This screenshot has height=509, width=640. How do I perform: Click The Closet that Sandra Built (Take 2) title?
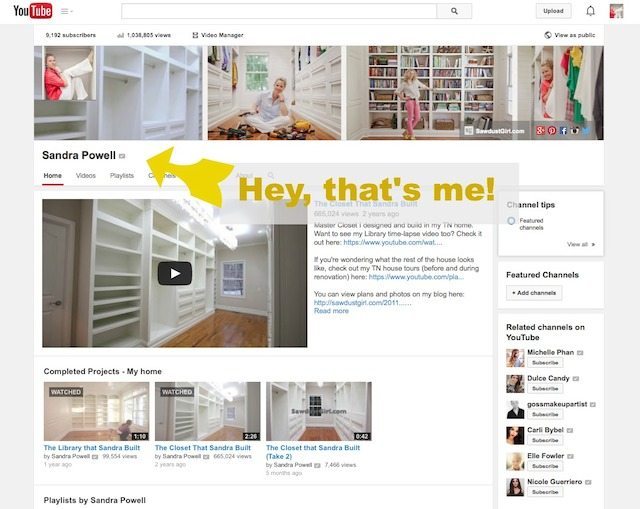313,452
